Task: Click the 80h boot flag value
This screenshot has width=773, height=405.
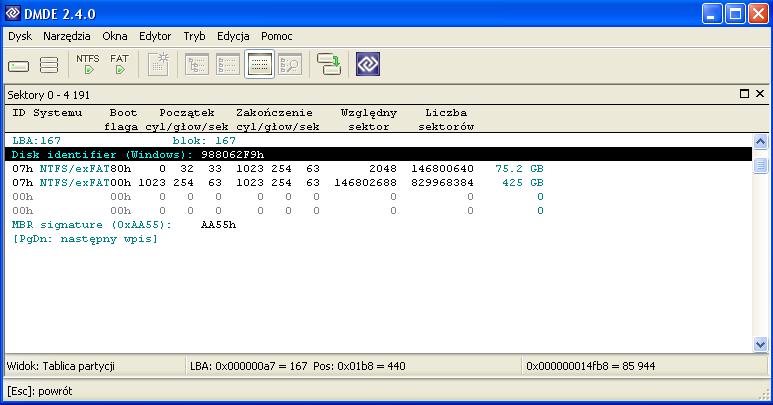Action: [120, 169]
